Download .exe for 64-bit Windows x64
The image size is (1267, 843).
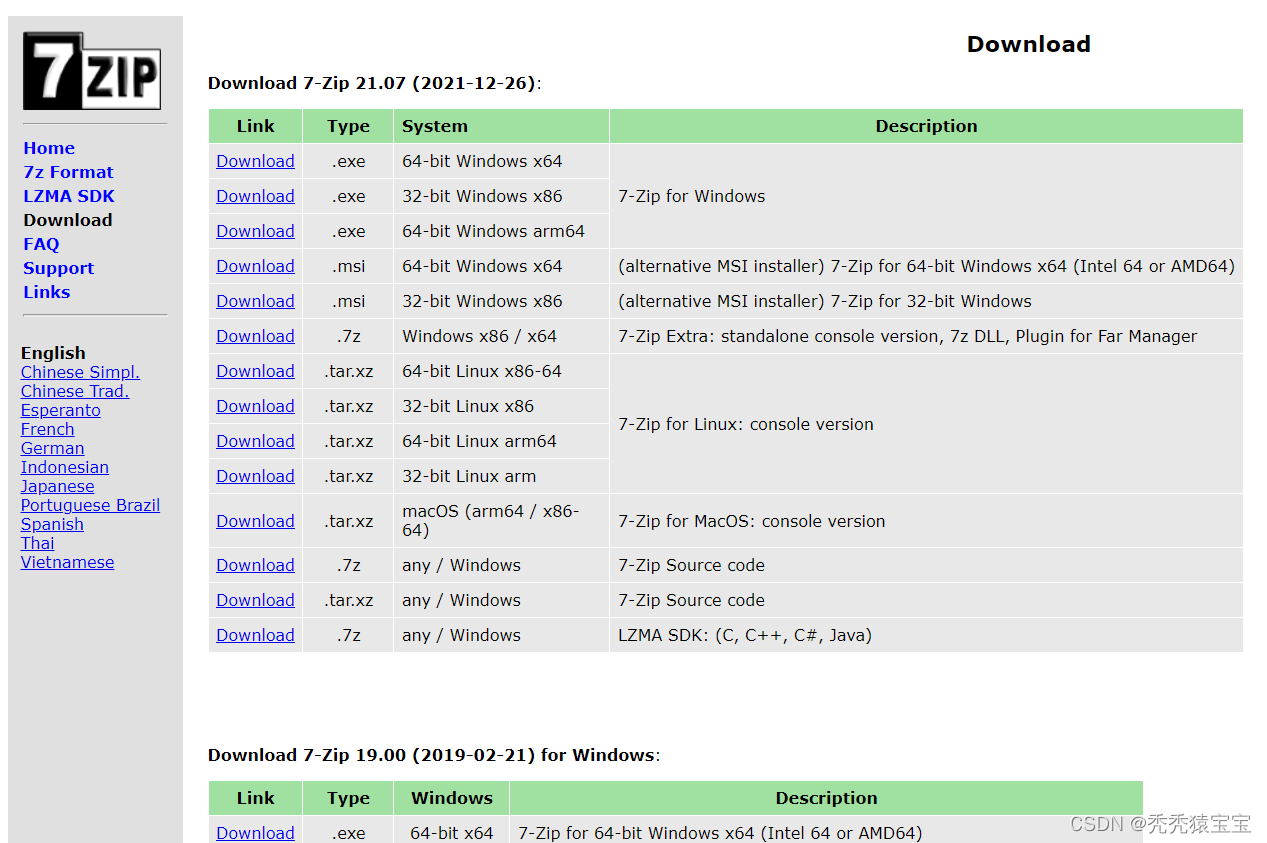[x=255, y=161]
